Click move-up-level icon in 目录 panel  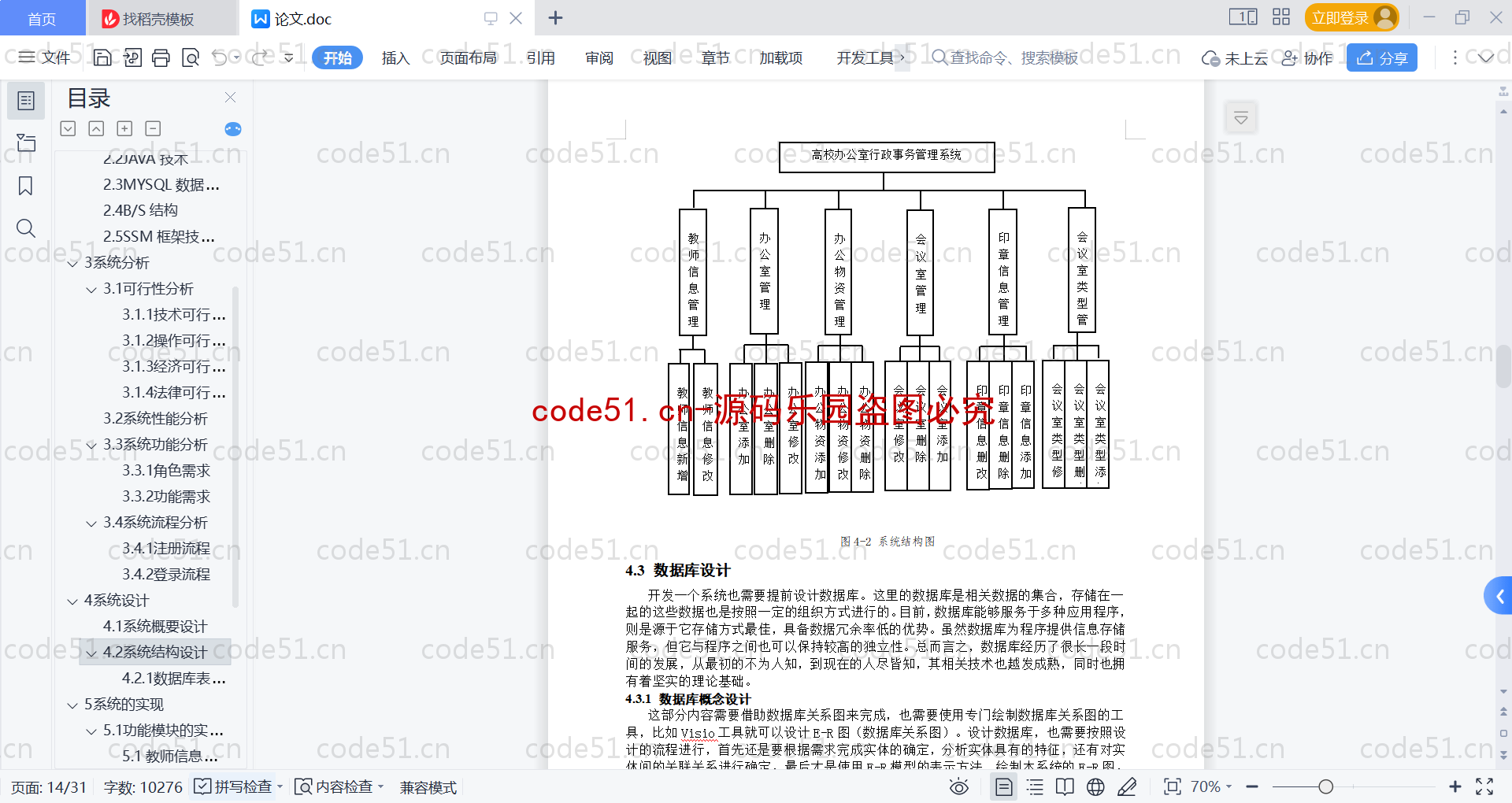click(x=96, y=128)
